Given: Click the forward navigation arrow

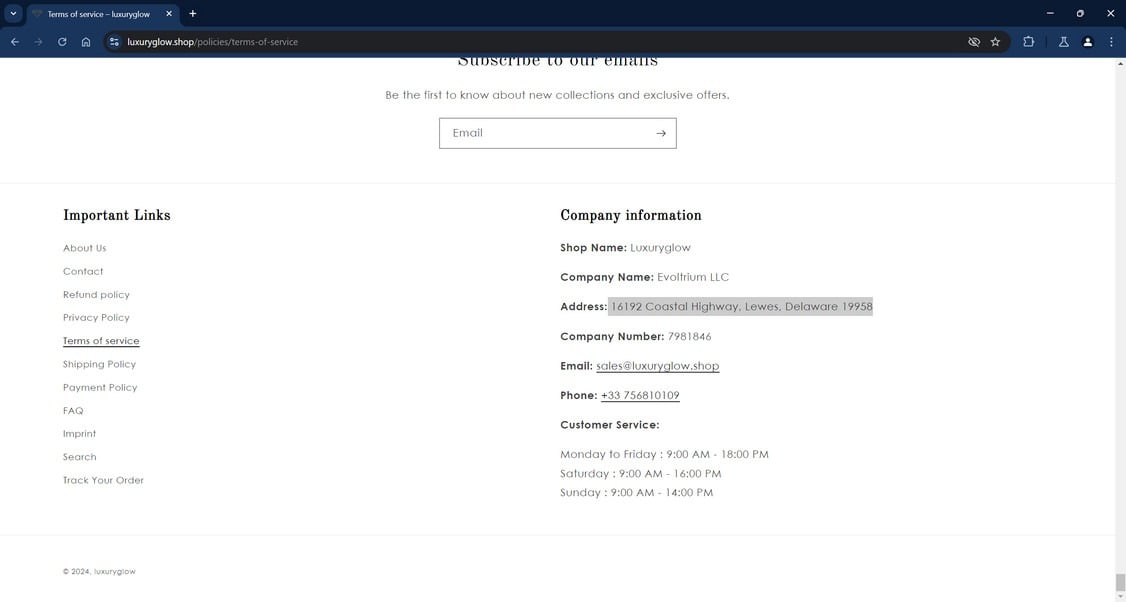Looking at the screenshot, I should 39,42.
